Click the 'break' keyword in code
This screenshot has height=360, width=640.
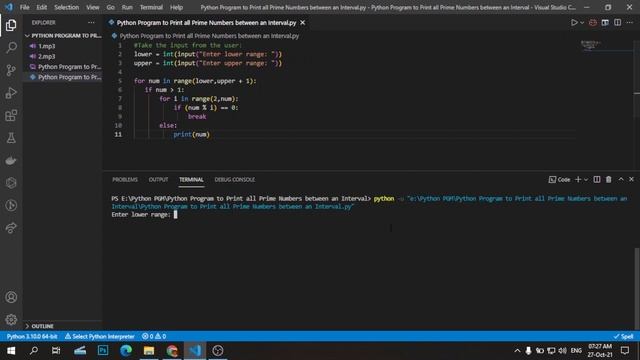pyautogui.click(x=197, y=117)
